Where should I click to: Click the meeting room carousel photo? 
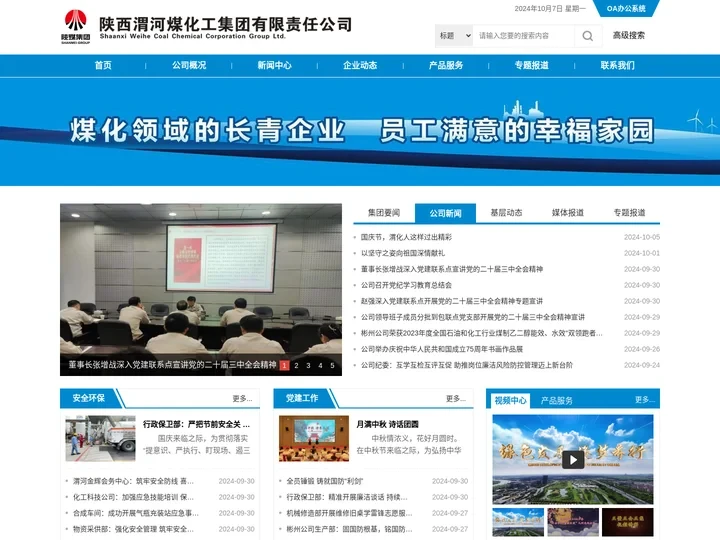pos(201,279)
